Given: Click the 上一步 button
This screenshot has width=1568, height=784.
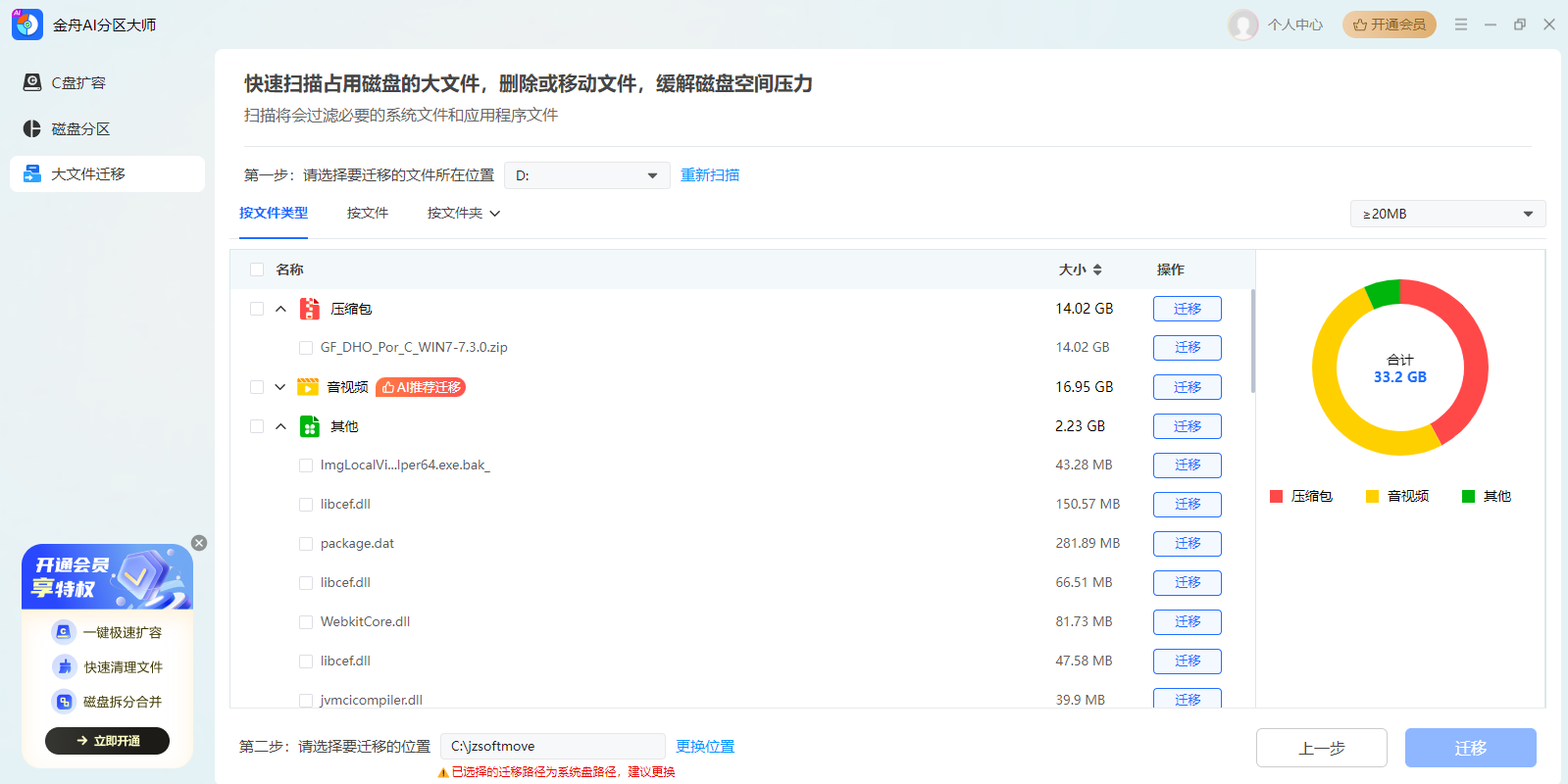Looking at the screenshot, I should (x=1321, y=748).
